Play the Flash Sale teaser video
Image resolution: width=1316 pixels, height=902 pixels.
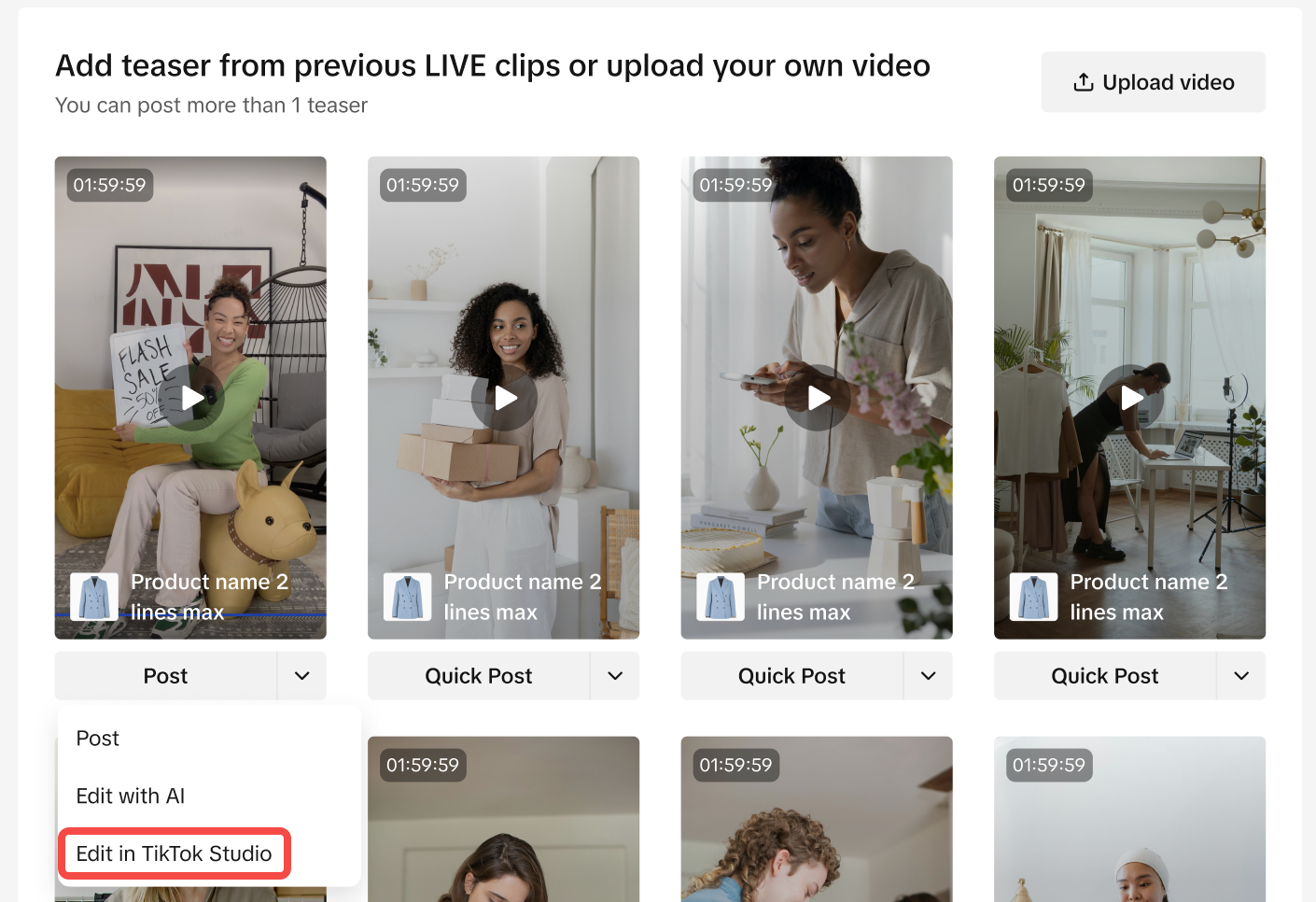[191, 398]
